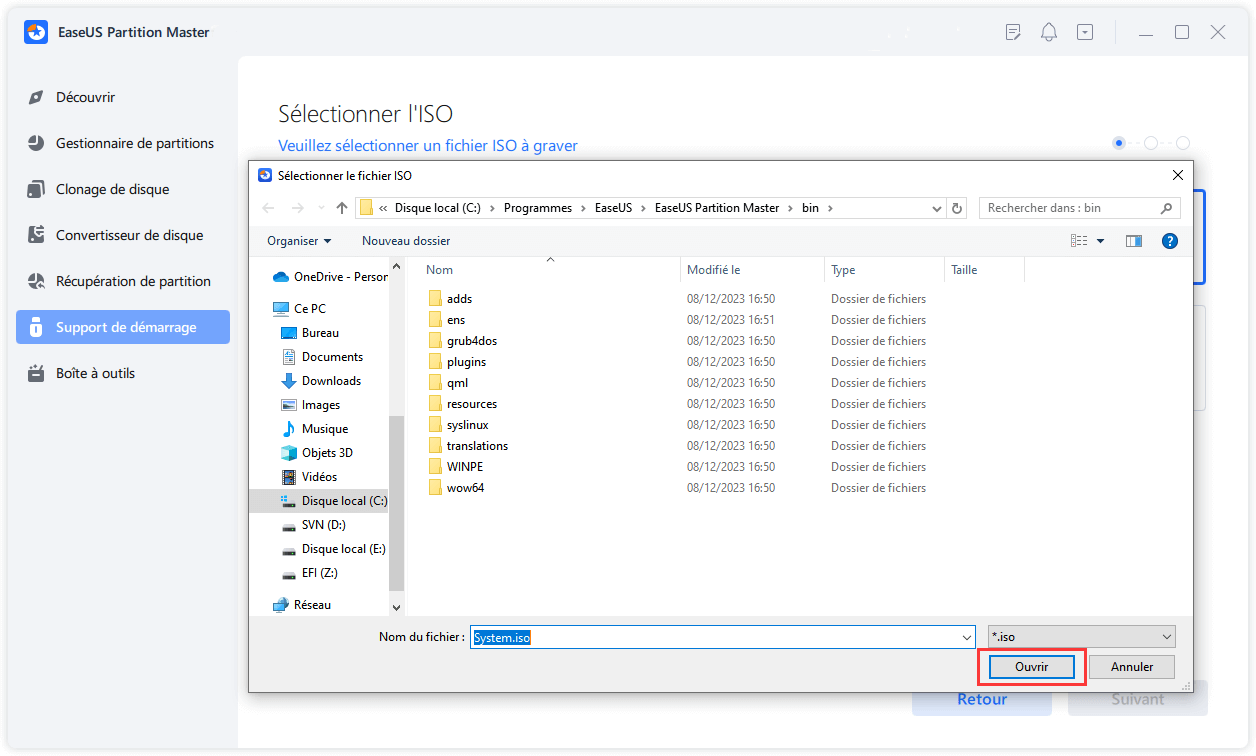Open the Organiser dropdown menu

[299, 241]
